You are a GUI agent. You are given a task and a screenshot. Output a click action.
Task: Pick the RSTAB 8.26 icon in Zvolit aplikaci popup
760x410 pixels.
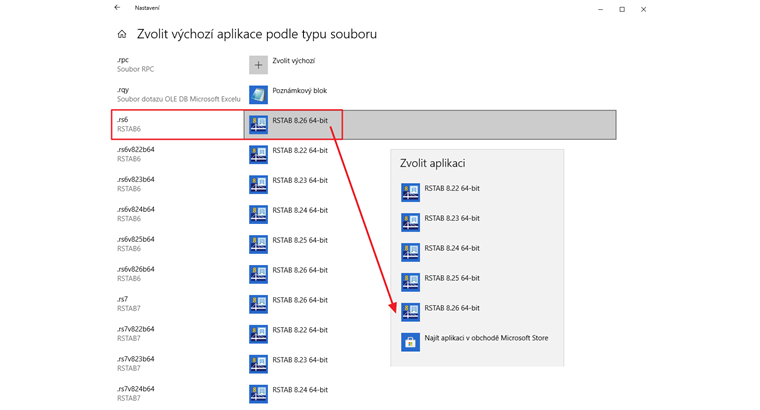point(411,312)
